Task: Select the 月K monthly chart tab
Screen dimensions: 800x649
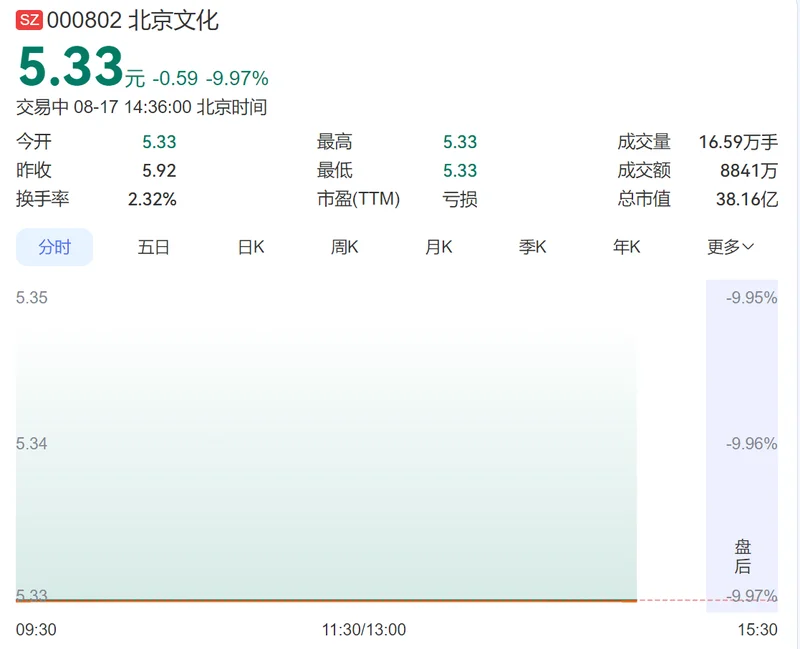Action: click(x=439, y=247)
